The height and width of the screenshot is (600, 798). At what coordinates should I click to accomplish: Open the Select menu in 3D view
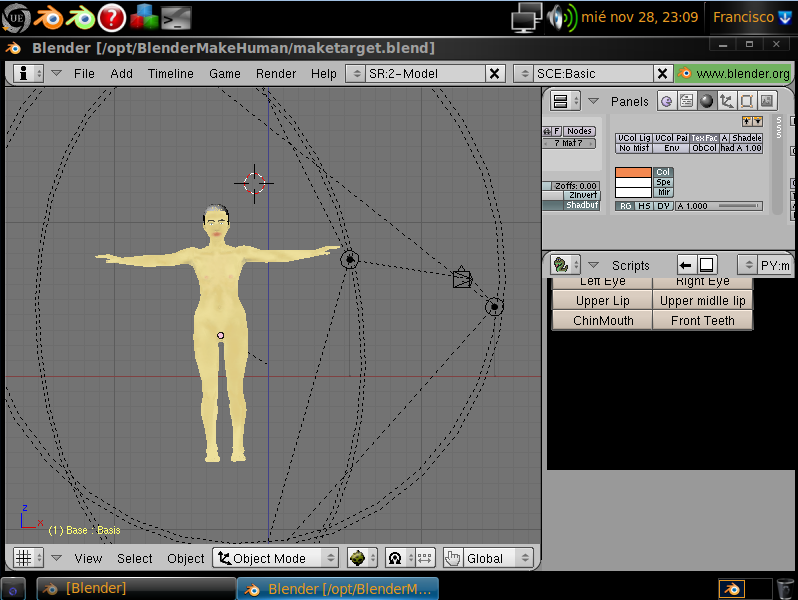click(x=135, y=558)
